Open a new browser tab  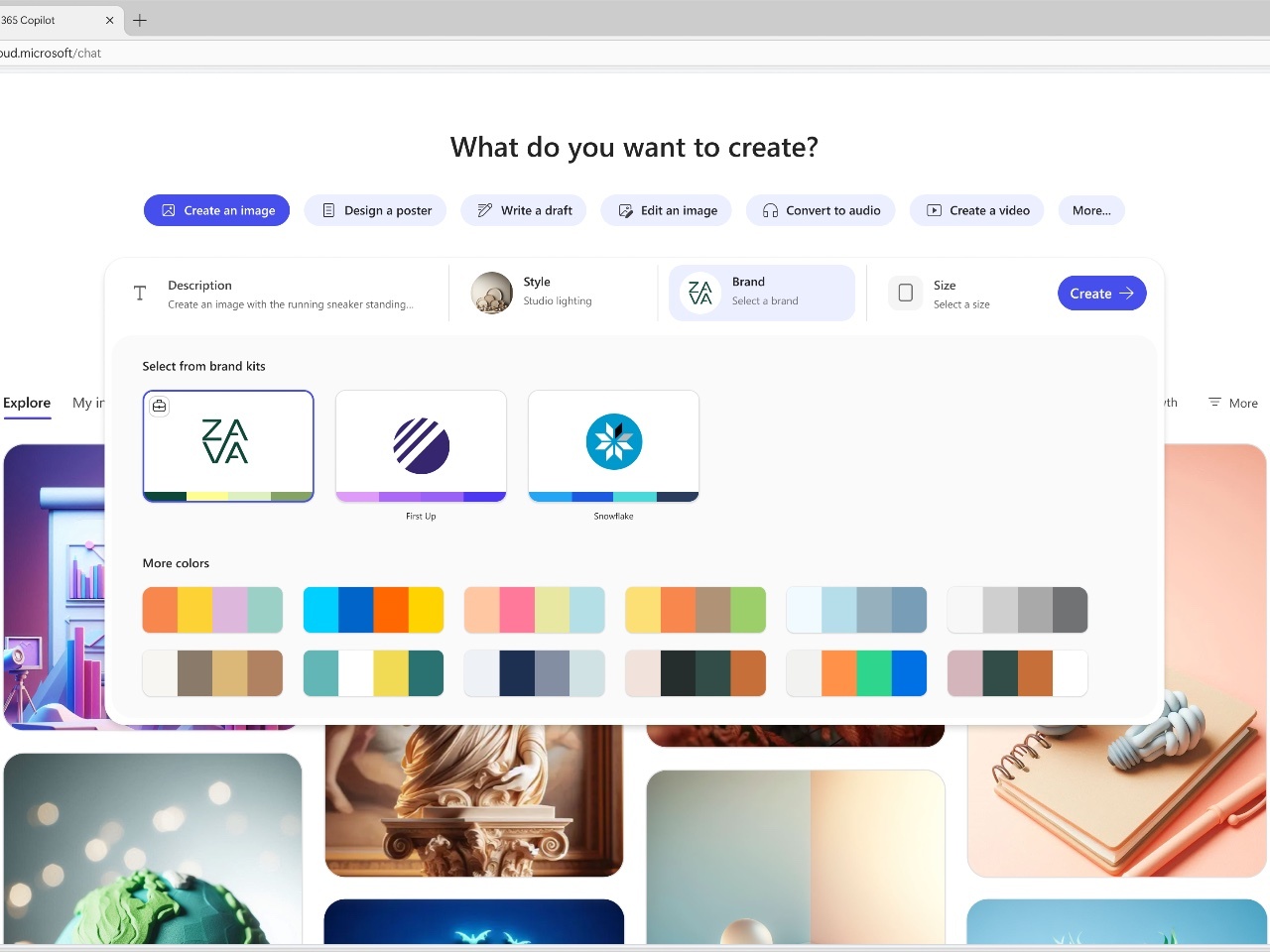coord(140,20)
